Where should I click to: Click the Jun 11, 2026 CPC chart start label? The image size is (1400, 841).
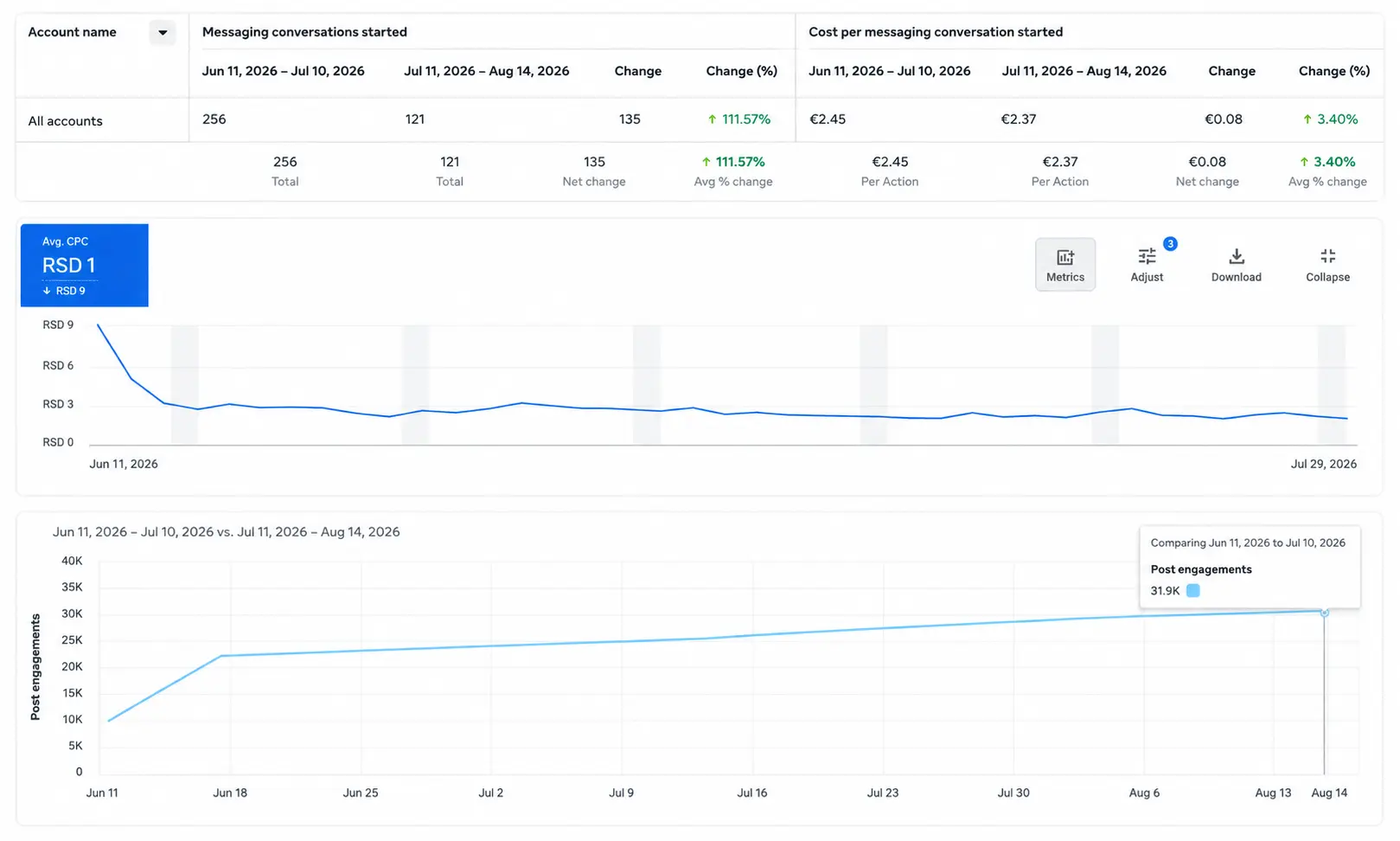click(x=124, y=464)
